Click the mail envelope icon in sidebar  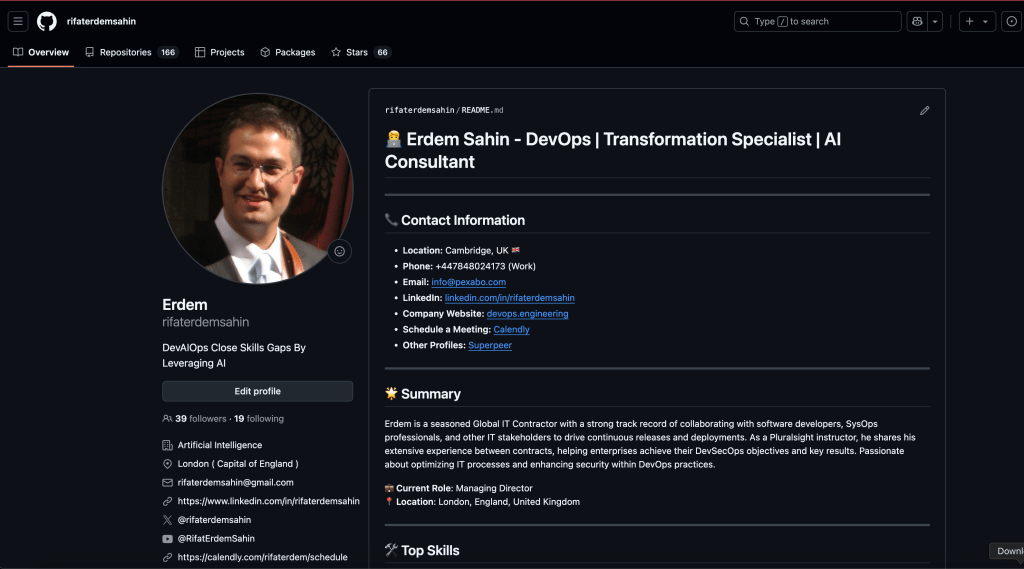(167, 483)
